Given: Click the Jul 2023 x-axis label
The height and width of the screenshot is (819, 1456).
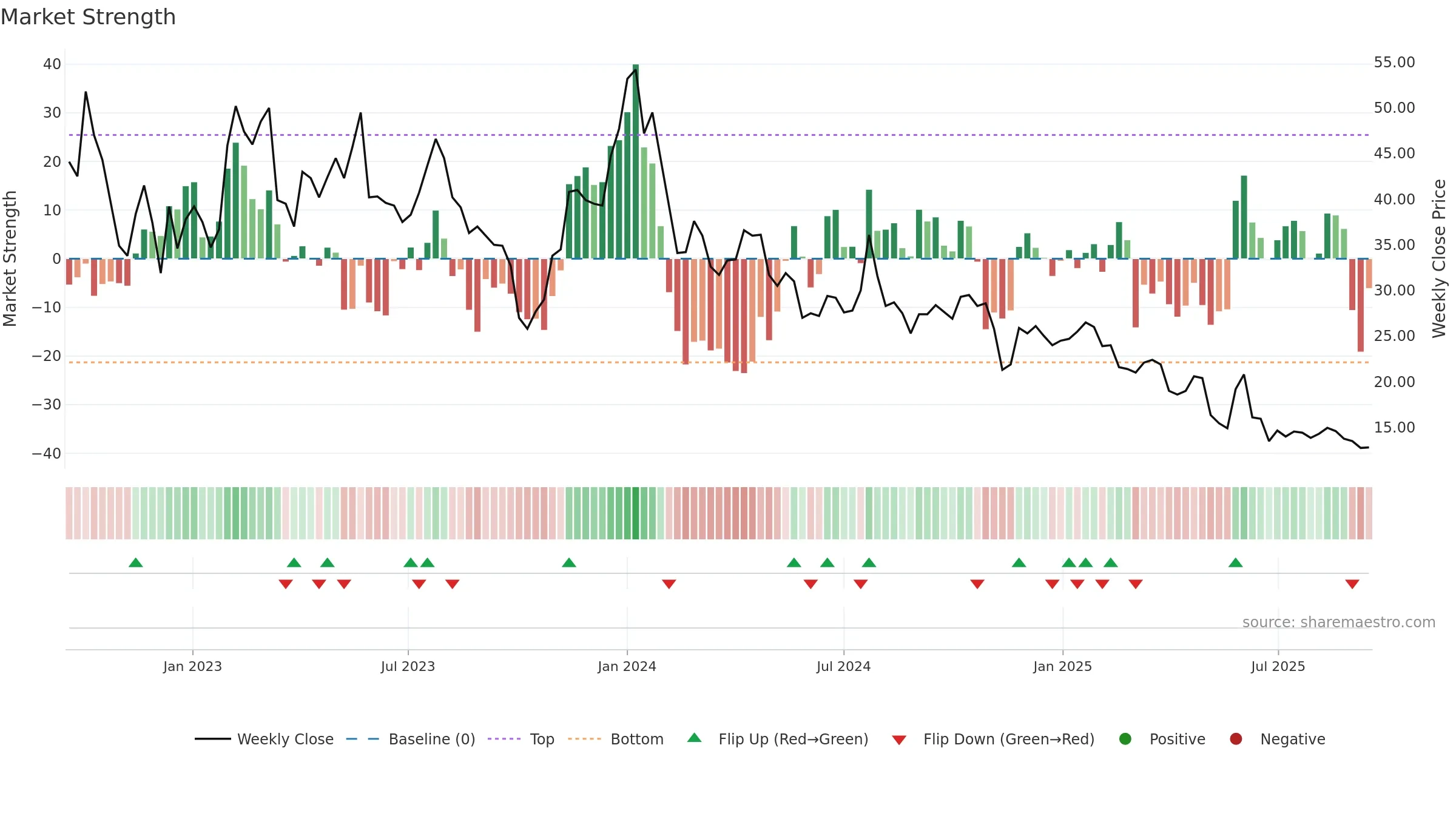Looking at the screenshot, I should [x=408, y=666].
